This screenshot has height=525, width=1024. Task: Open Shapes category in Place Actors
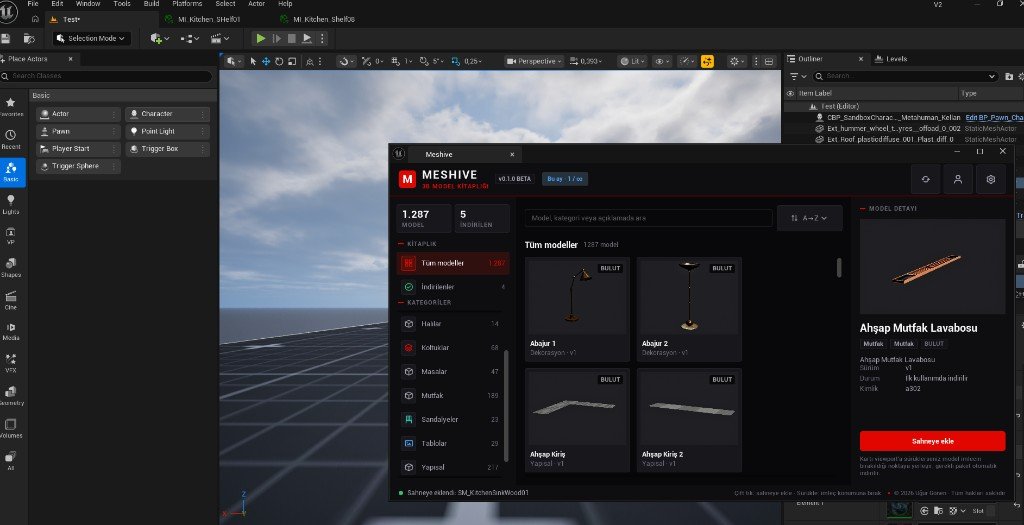tap(11, 268)
